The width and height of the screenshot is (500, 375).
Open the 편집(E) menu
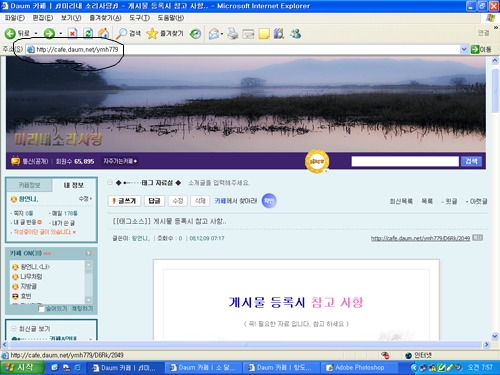pos(43,18)
